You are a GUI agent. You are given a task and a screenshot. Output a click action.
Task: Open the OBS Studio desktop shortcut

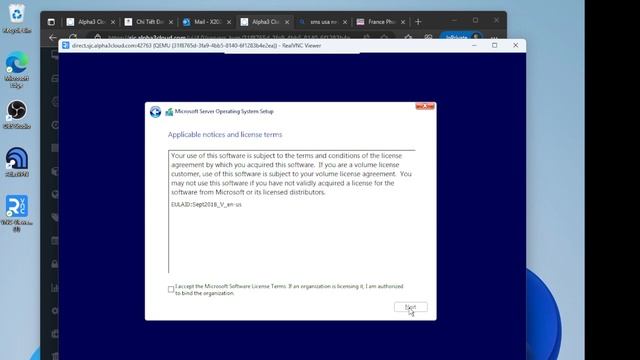click(x=16, y=115)
